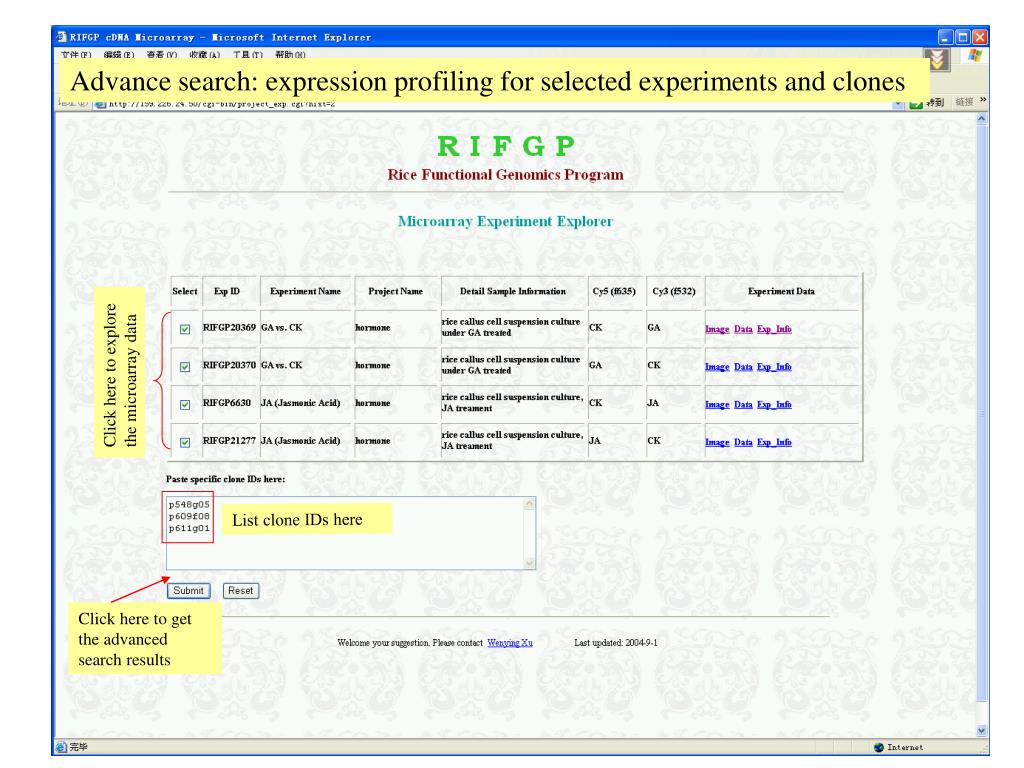This screenshot has height=768, width=1024.
Task: Click the Internet Explorer title bar icon
Action: click(x=61, y=37)
